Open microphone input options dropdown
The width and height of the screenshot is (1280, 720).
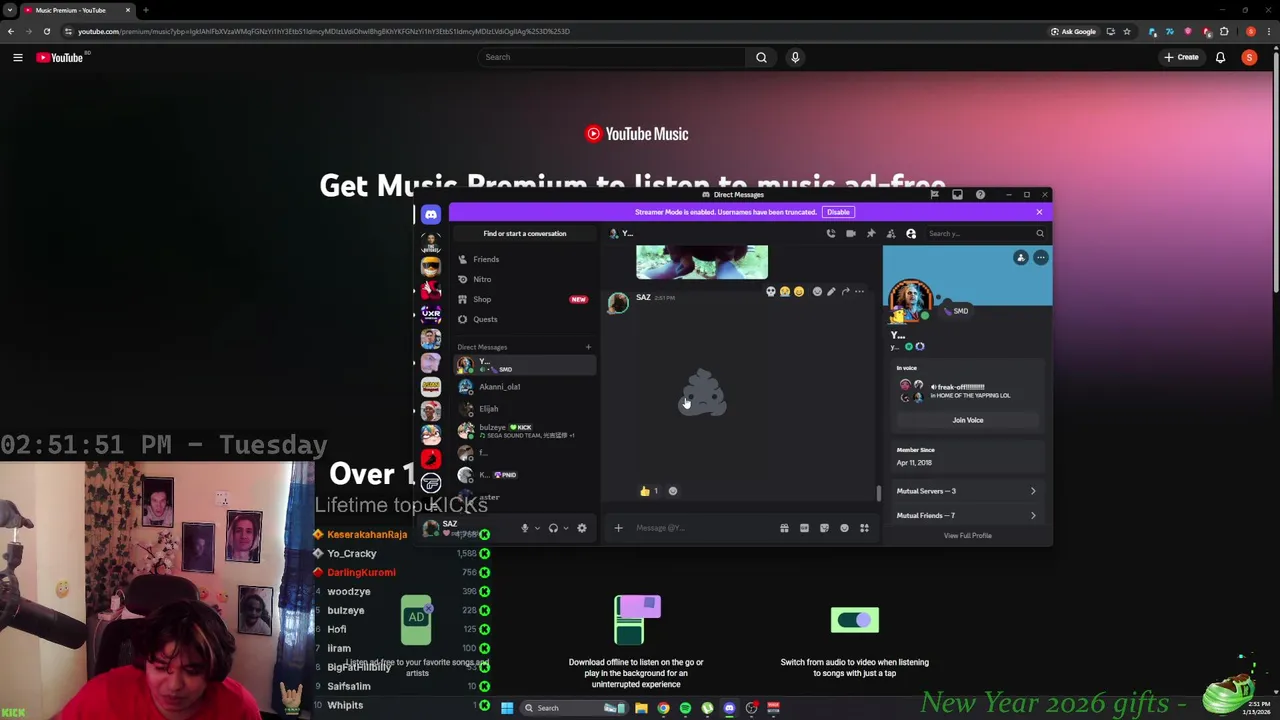coord(537,528)
